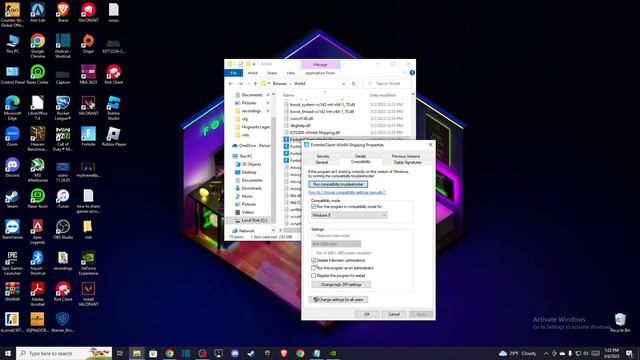640x360 pixels.
Task: Open Microsoft Edge desktop shortcut
Action: click(x=12, y=108)
